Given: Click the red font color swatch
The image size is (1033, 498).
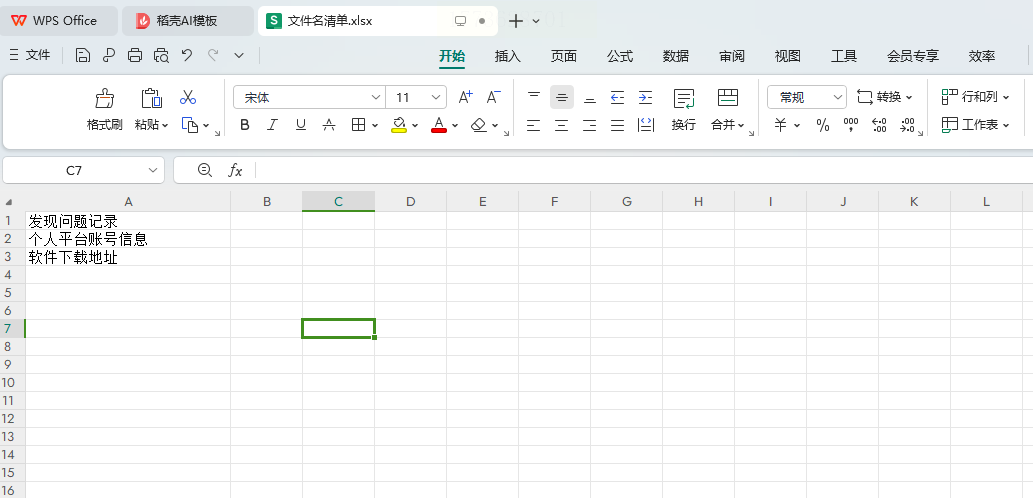Looking at the screenshot, I should click(x=439, y=125).
